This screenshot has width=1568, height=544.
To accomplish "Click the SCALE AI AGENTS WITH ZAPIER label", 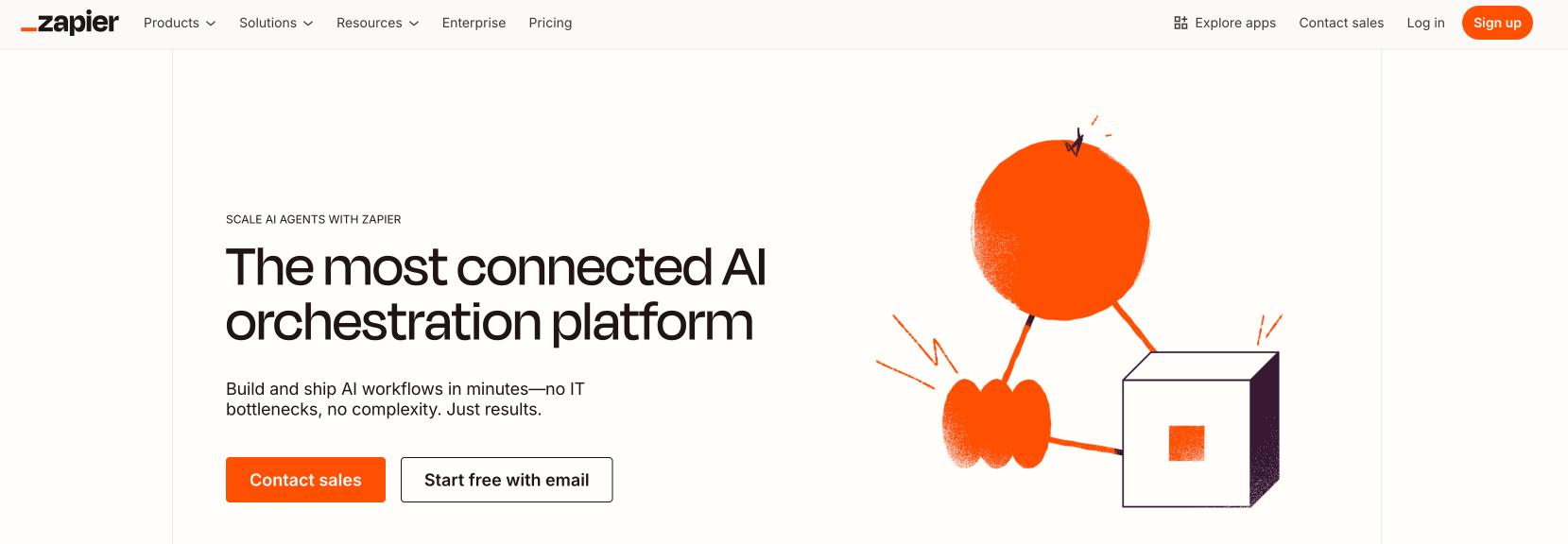I will 313,219.
